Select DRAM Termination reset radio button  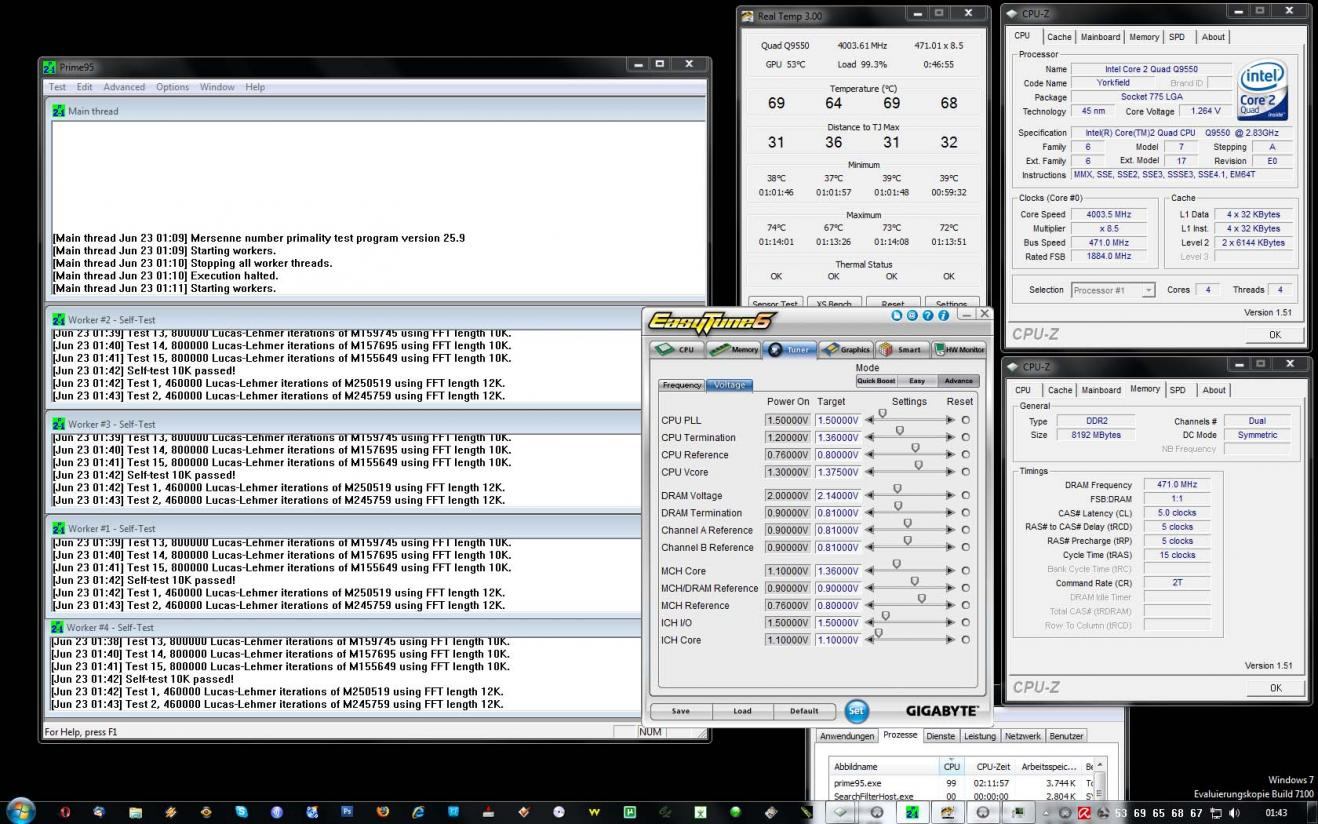(x=965, y=513)
